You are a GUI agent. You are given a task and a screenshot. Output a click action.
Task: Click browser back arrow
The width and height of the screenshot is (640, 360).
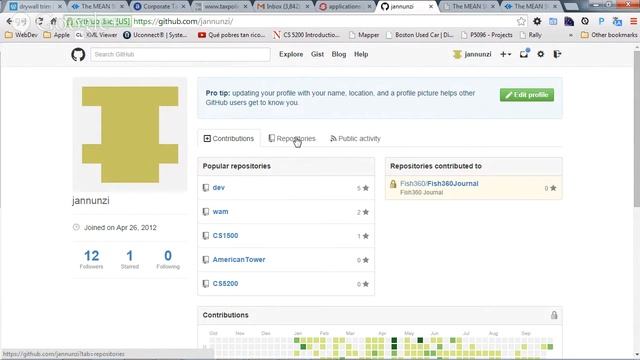point(9,21)
